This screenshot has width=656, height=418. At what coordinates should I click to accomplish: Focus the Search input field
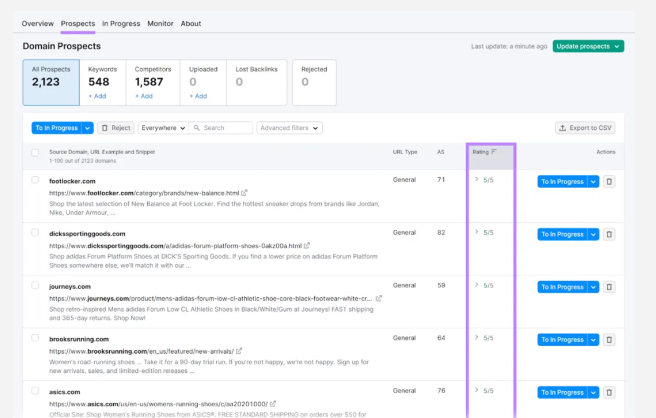(x=221, y=128)
